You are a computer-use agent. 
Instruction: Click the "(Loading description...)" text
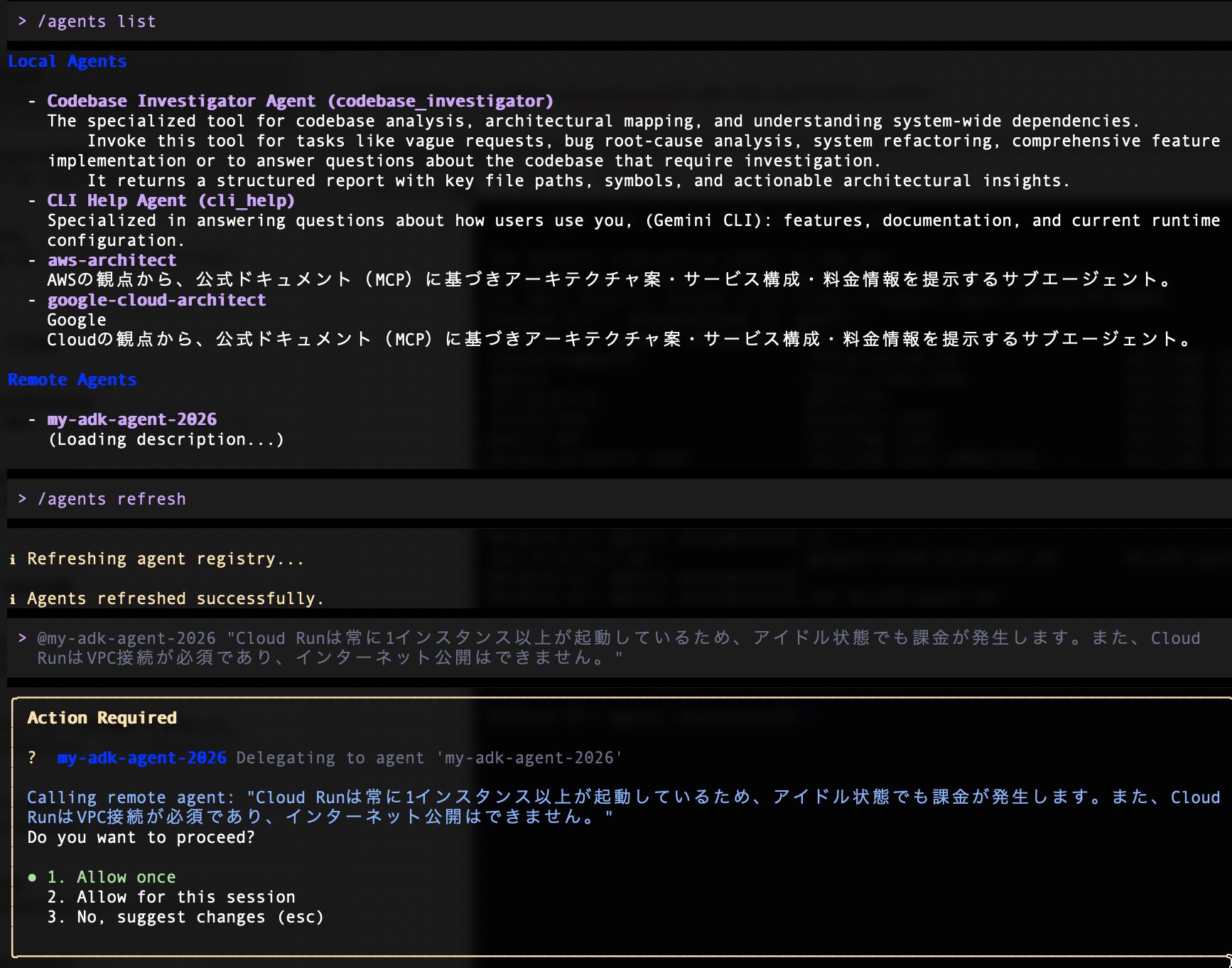(x=166, y=439)
